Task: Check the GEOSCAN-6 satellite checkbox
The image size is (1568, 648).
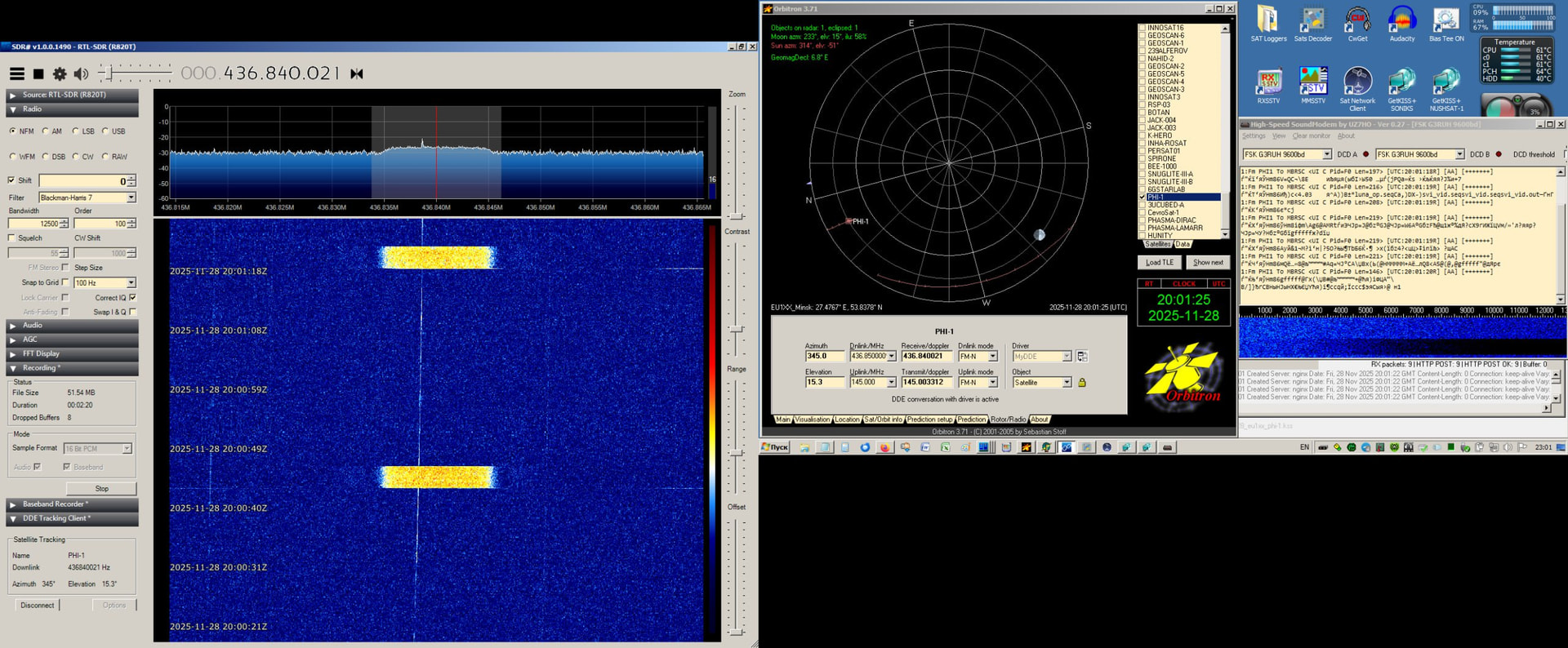Action: coord(1143,36)
